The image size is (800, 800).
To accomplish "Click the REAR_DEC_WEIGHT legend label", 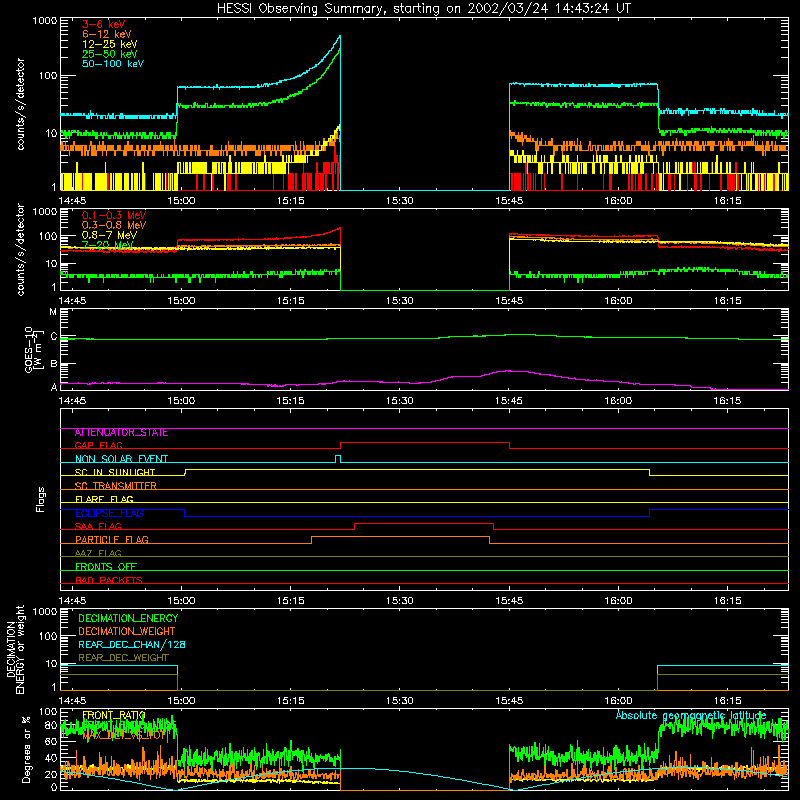I will 123,658.
